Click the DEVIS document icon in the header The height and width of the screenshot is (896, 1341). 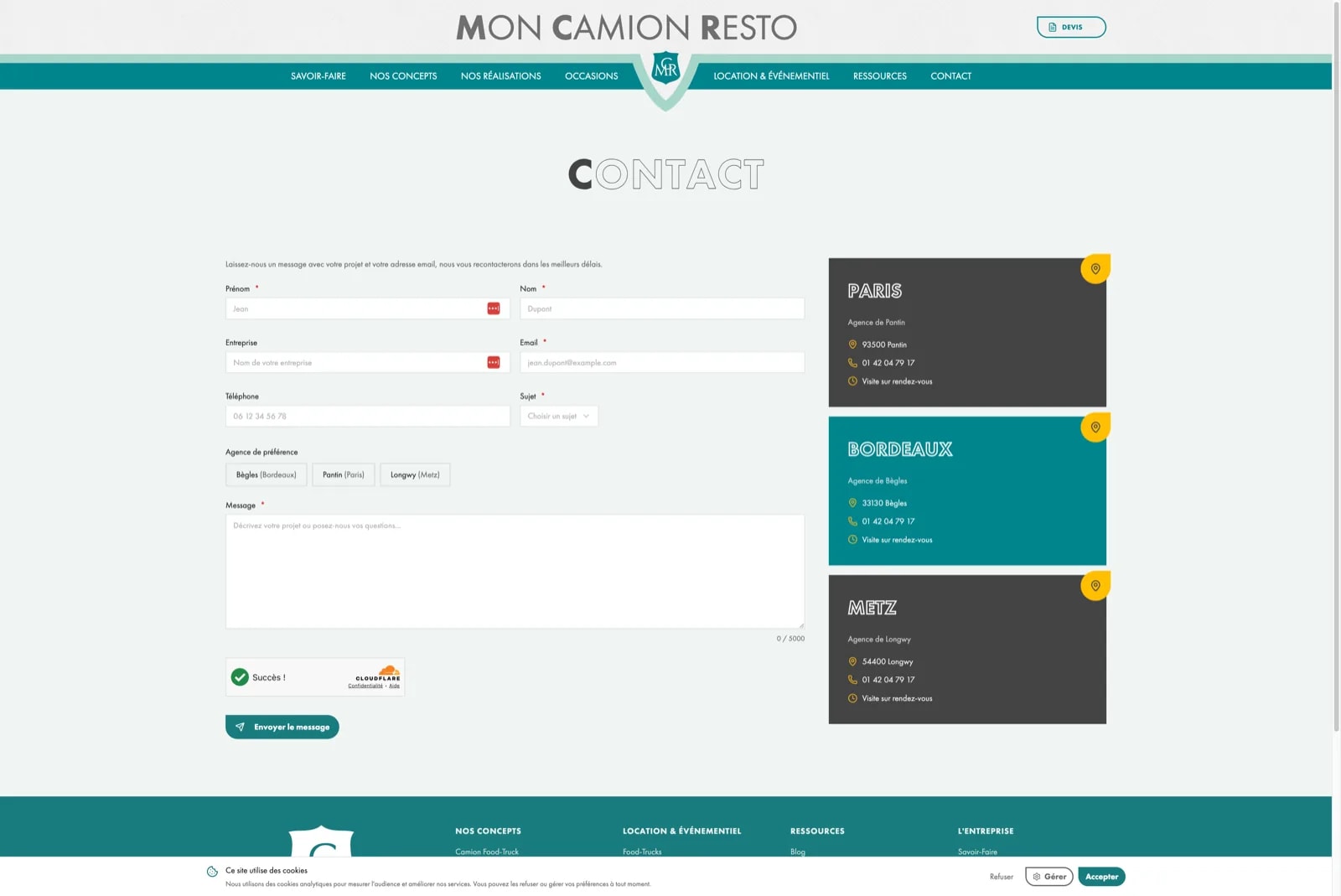[1053, 27]
